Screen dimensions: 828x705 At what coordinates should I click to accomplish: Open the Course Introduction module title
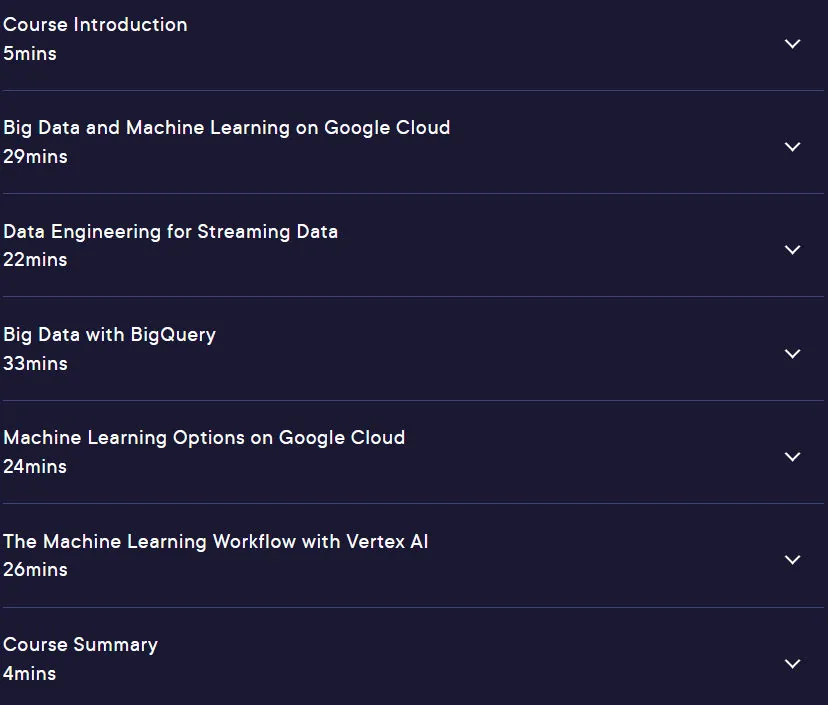pos(95,25)
